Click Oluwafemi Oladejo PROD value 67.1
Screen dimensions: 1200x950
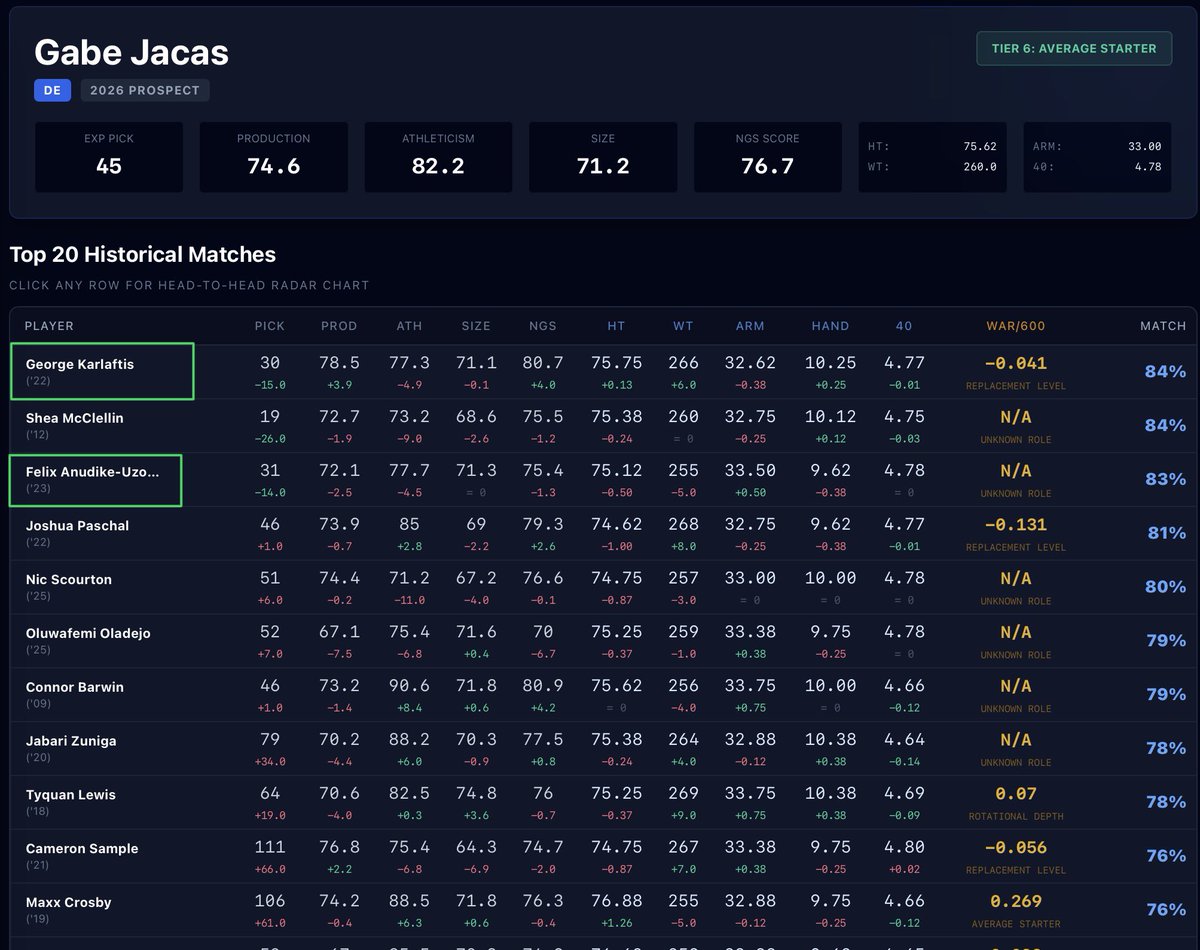pos(338,632)
